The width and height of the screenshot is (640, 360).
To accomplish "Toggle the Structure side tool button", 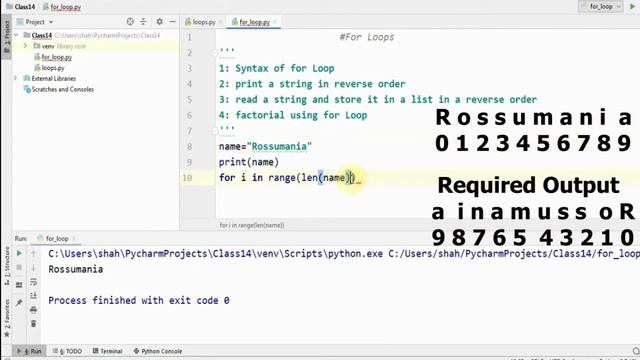I will click(7, 266).
